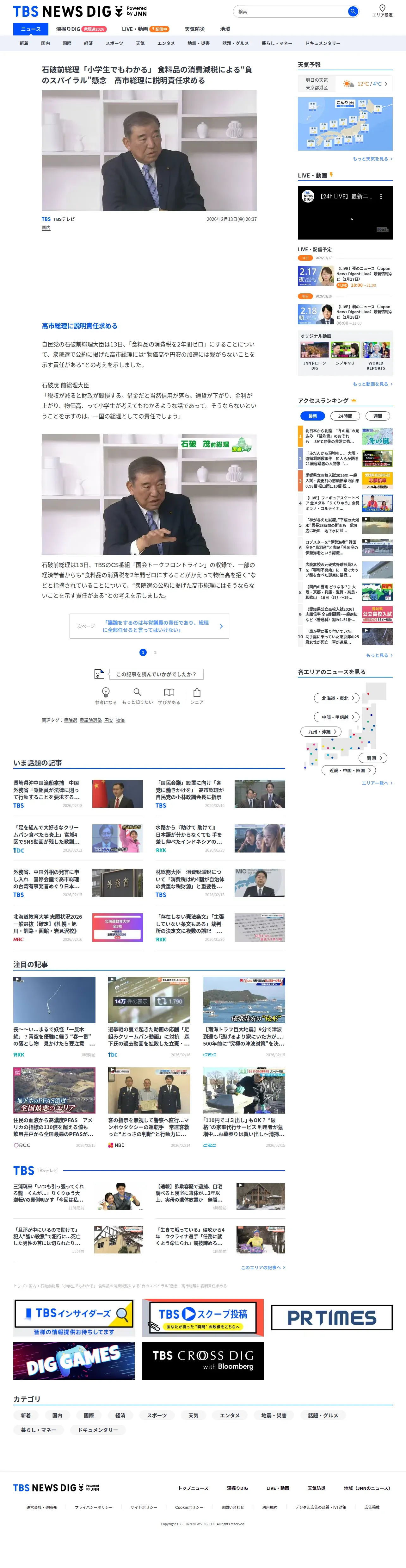The image size is (406, 1568).
Task: Switch to the 天気防災 main tab
Action: click(x=194, y=29)
